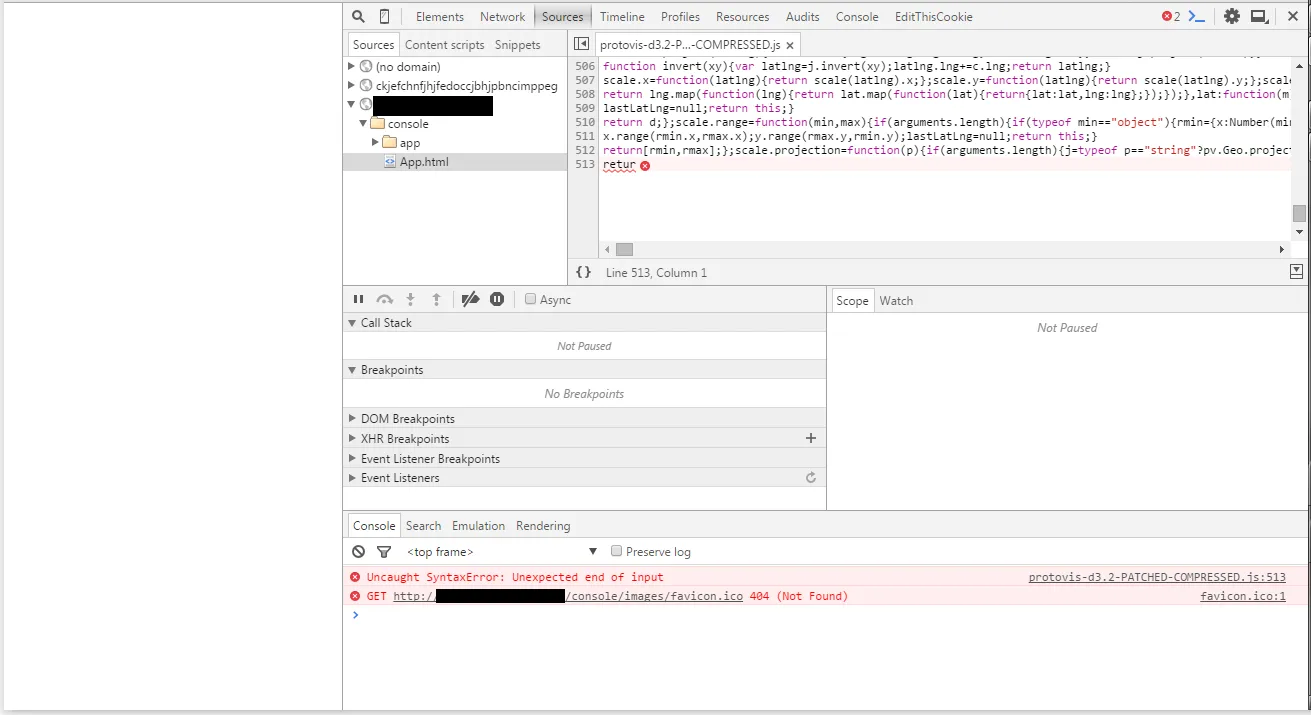Refresh the Event Listeners pane
Image resolution: width=1311 pixels, height=715 pixels.
[x=811, y=478]
